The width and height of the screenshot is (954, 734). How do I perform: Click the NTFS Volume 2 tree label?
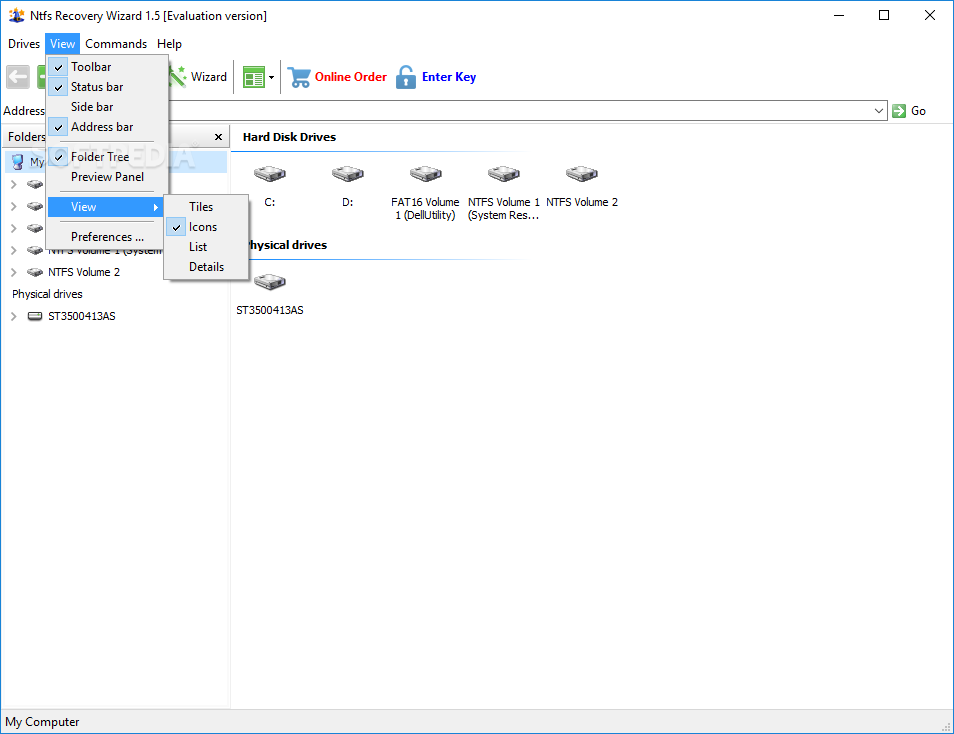84,272
